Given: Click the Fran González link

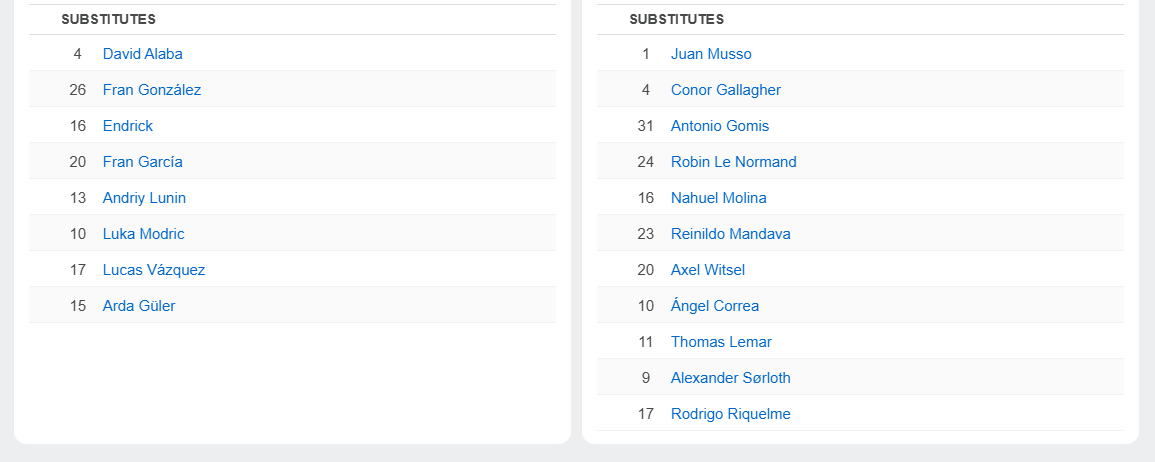Looking at the screenshot, I should [x=151, y=90].
